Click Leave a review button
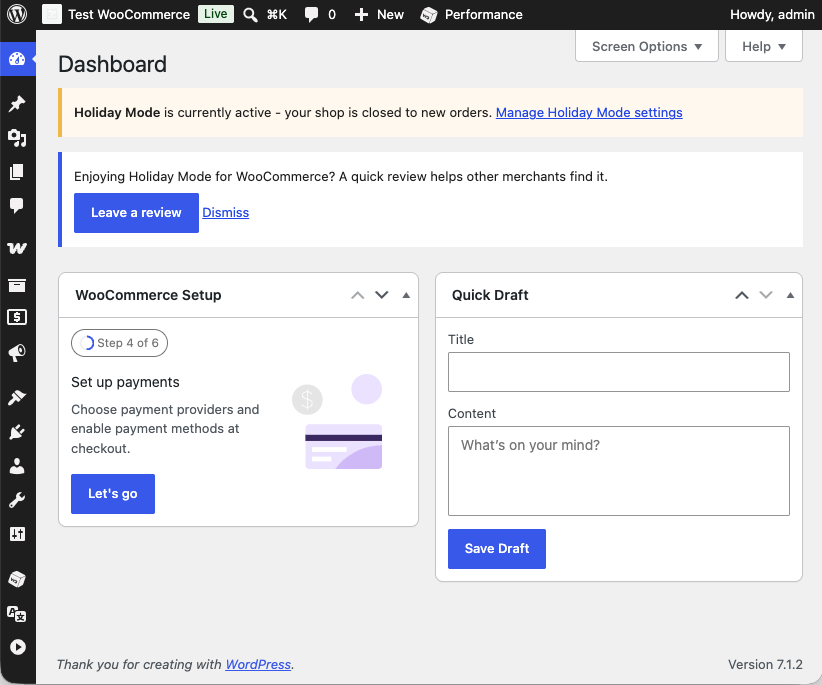 coord(136,213)
